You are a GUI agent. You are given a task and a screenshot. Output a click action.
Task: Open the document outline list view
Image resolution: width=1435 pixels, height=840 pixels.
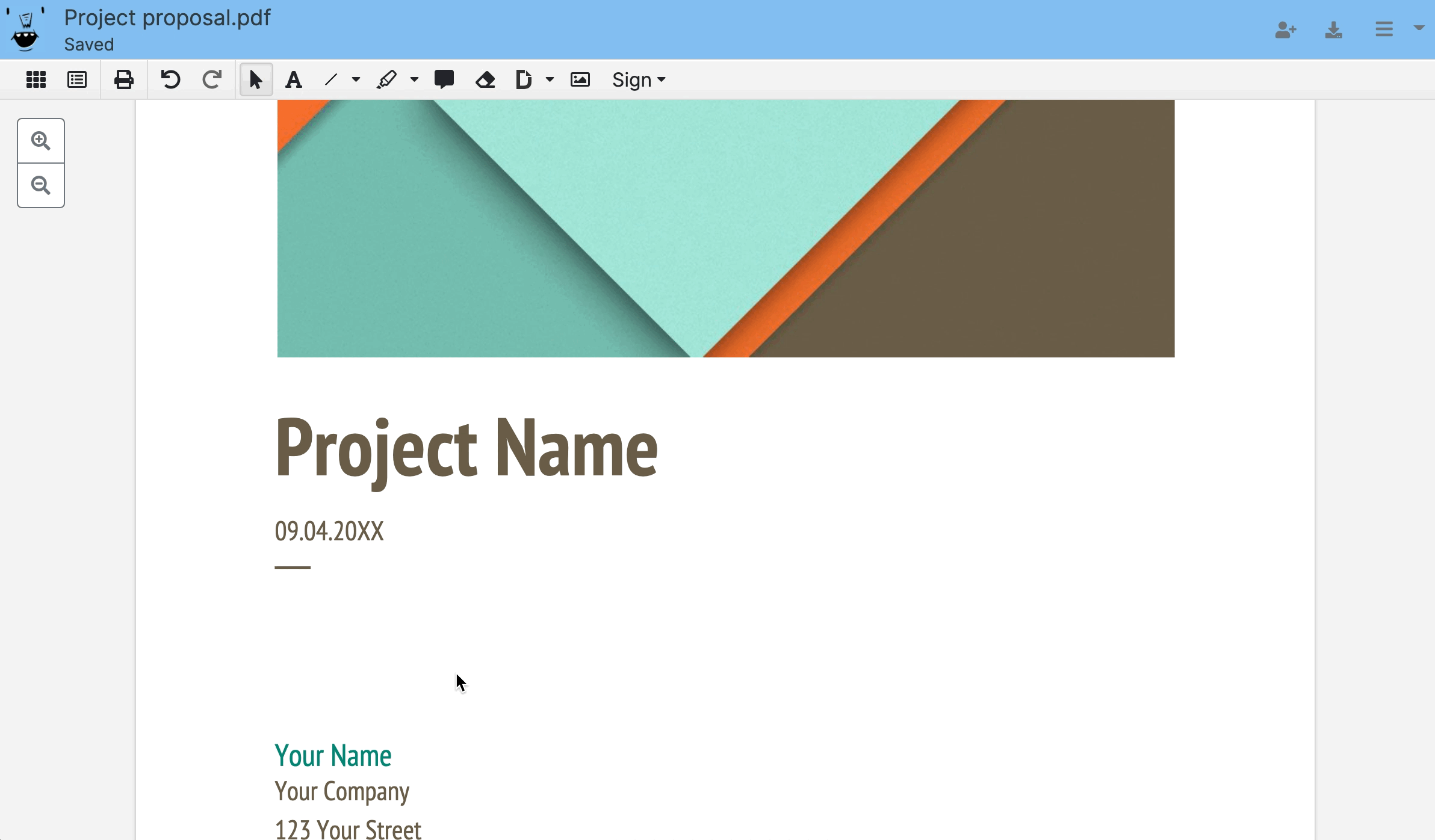tap(77, 79)
